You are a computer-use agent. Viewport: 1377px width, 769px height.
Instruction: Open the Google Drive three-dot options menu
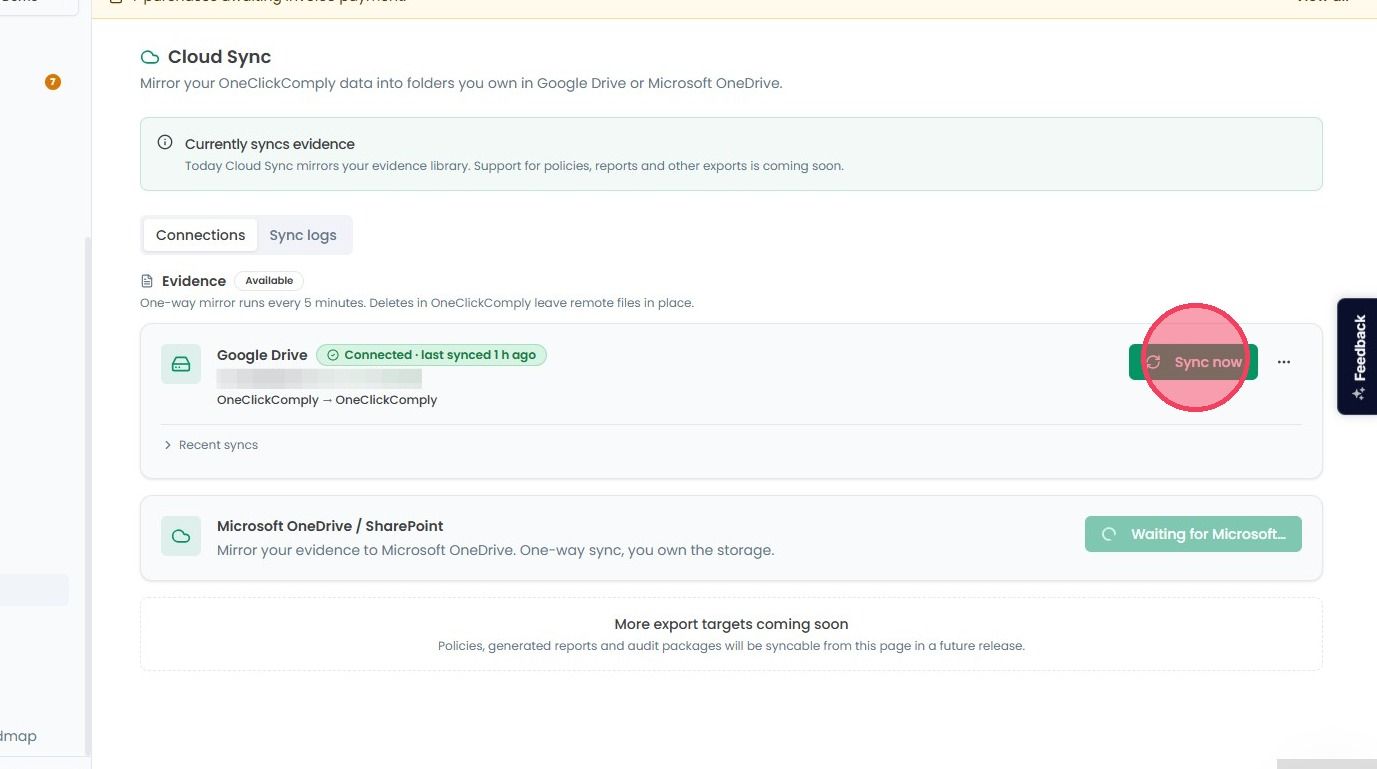[x=1284, y=362]
